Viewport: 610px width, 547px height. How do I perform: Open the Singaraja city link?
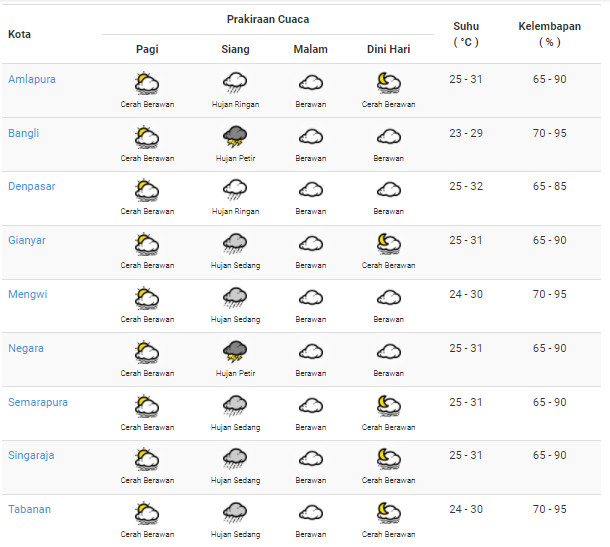coord(31,455)
